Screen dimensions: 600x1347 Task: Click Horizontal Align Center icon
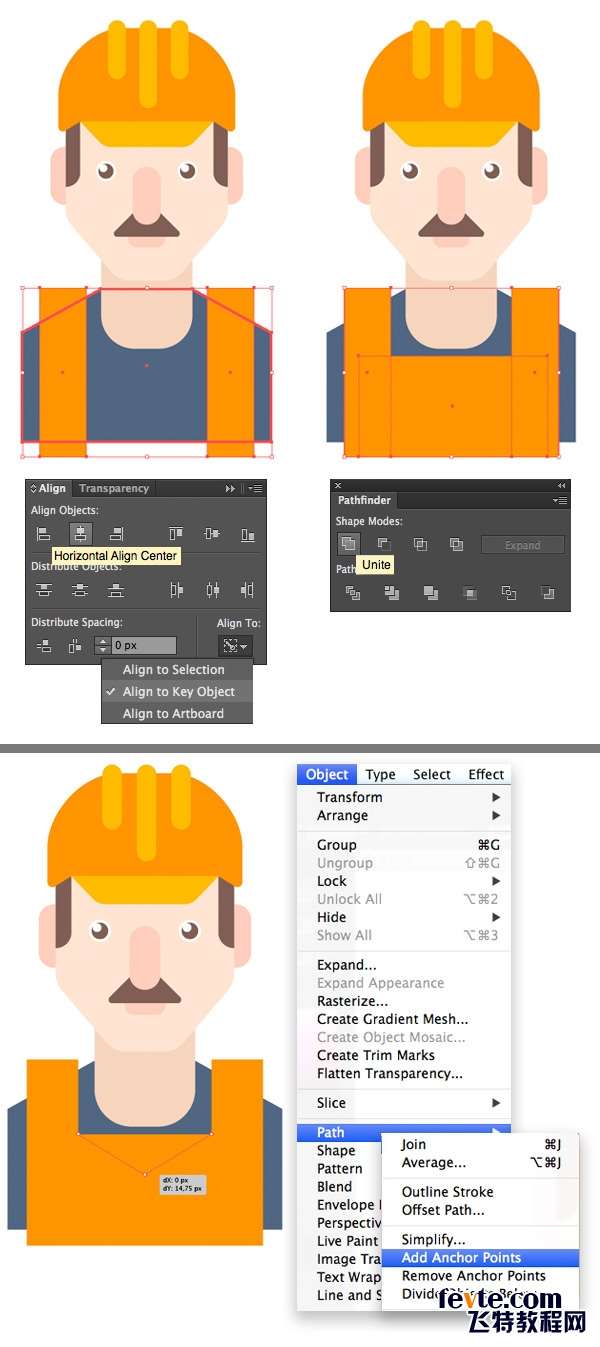point(80,534)
